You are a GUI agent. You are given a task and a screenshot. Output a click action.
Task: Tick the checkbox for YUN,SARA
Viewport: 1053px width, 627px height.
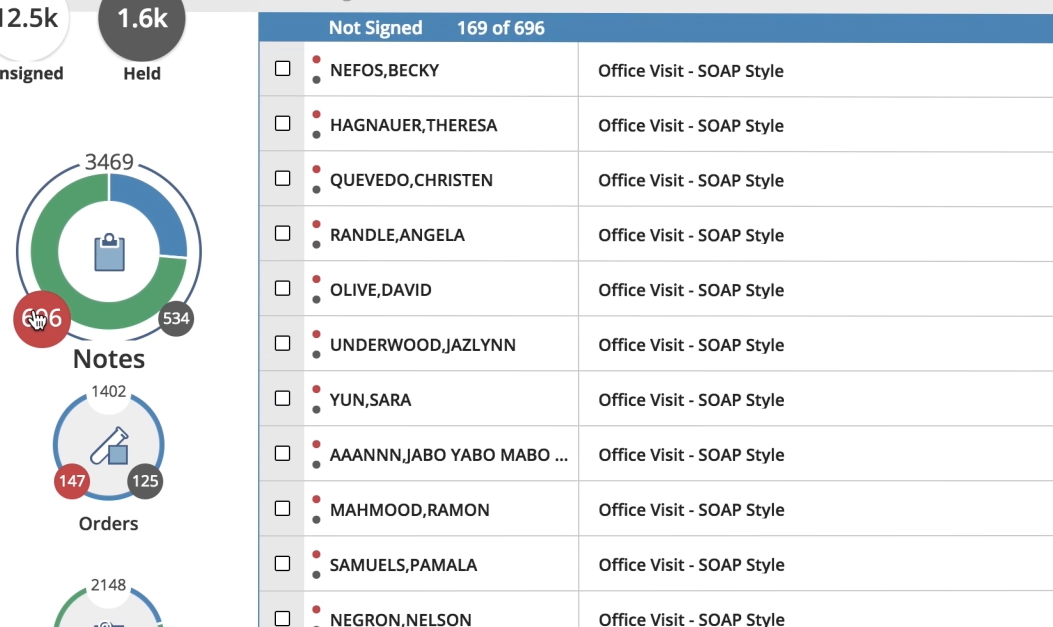[283, 398]
